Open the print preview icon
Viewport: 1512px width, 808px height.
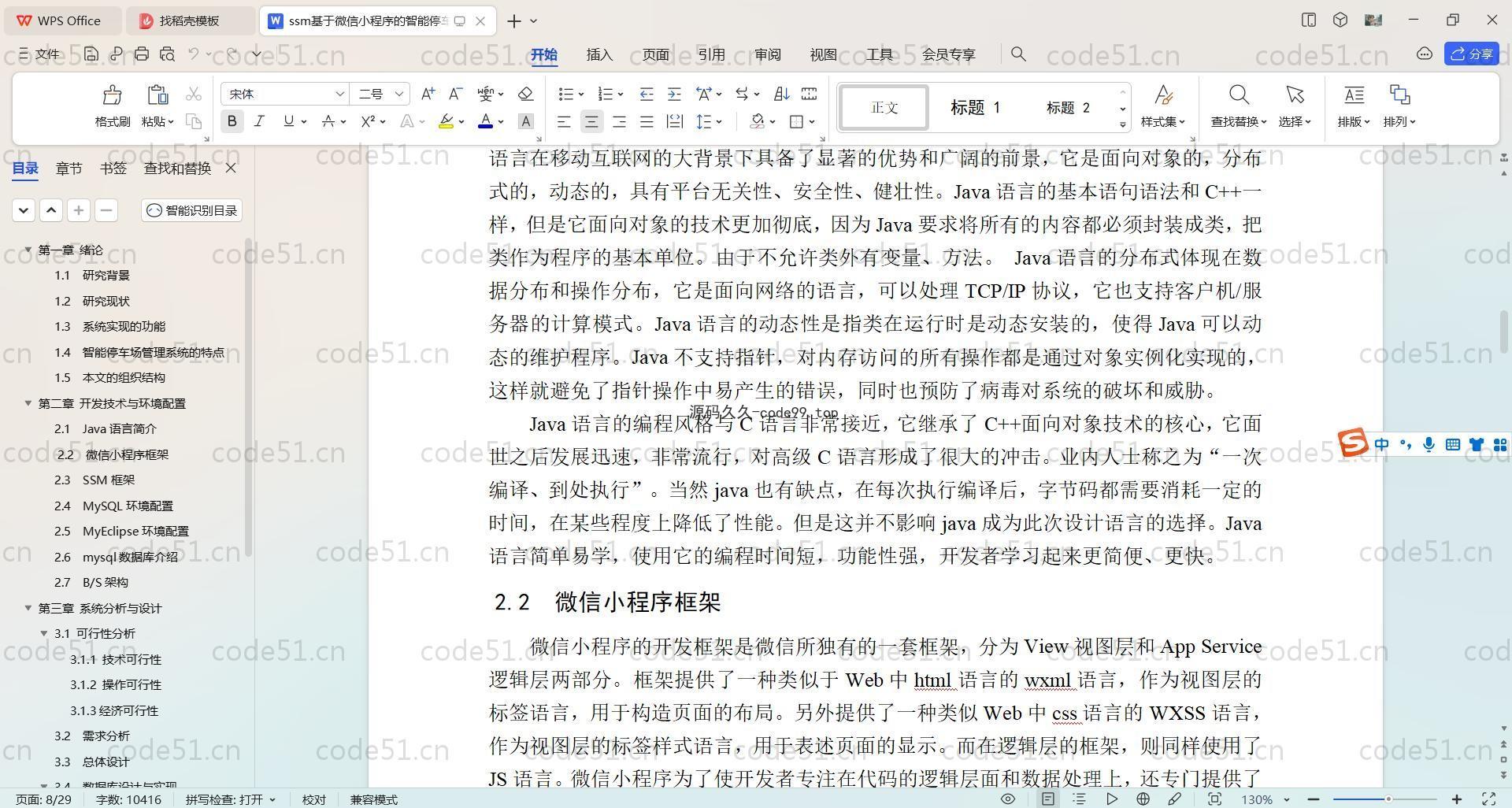point(167,54)
